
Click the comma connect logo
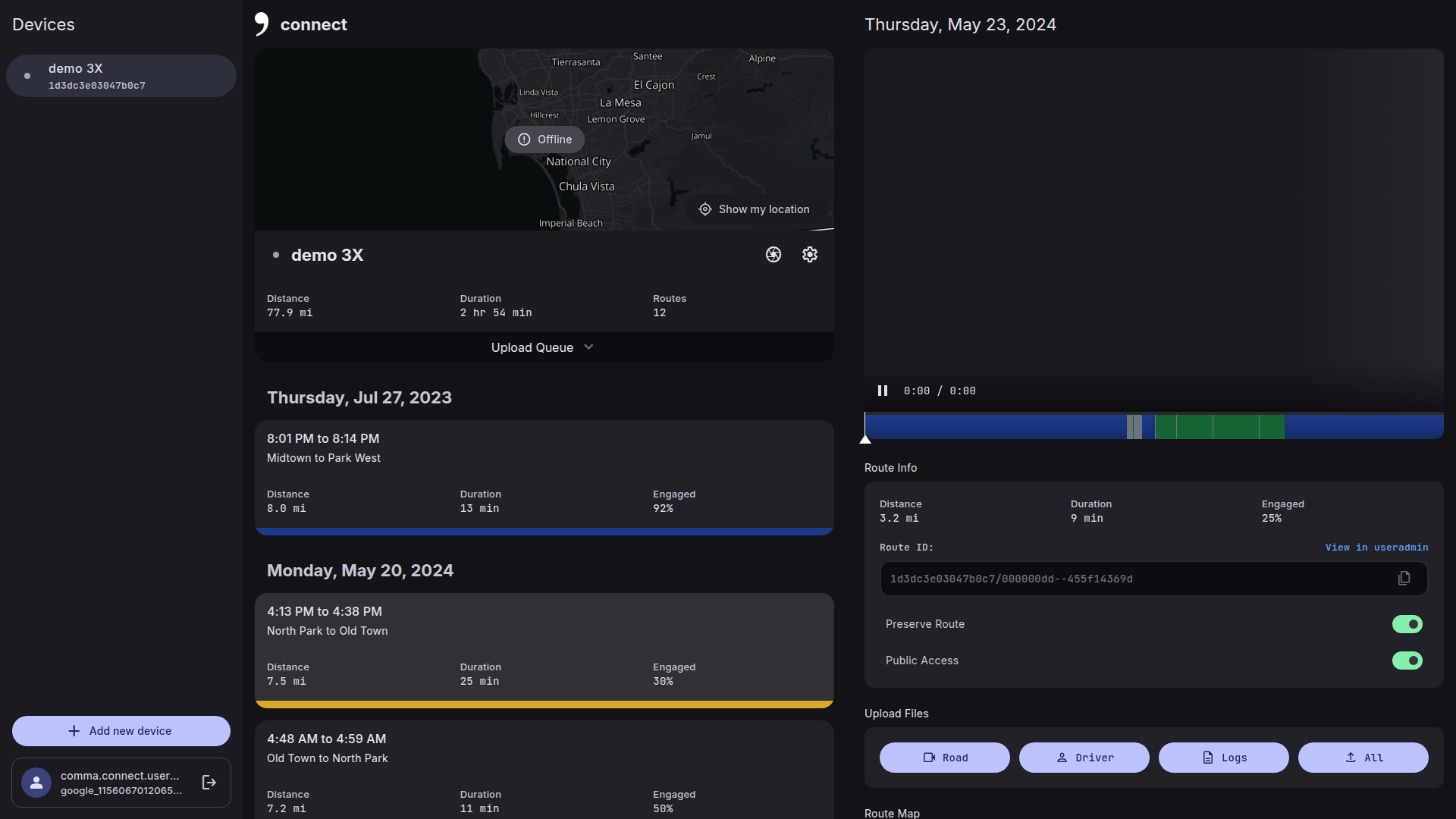tap(262, 24)
